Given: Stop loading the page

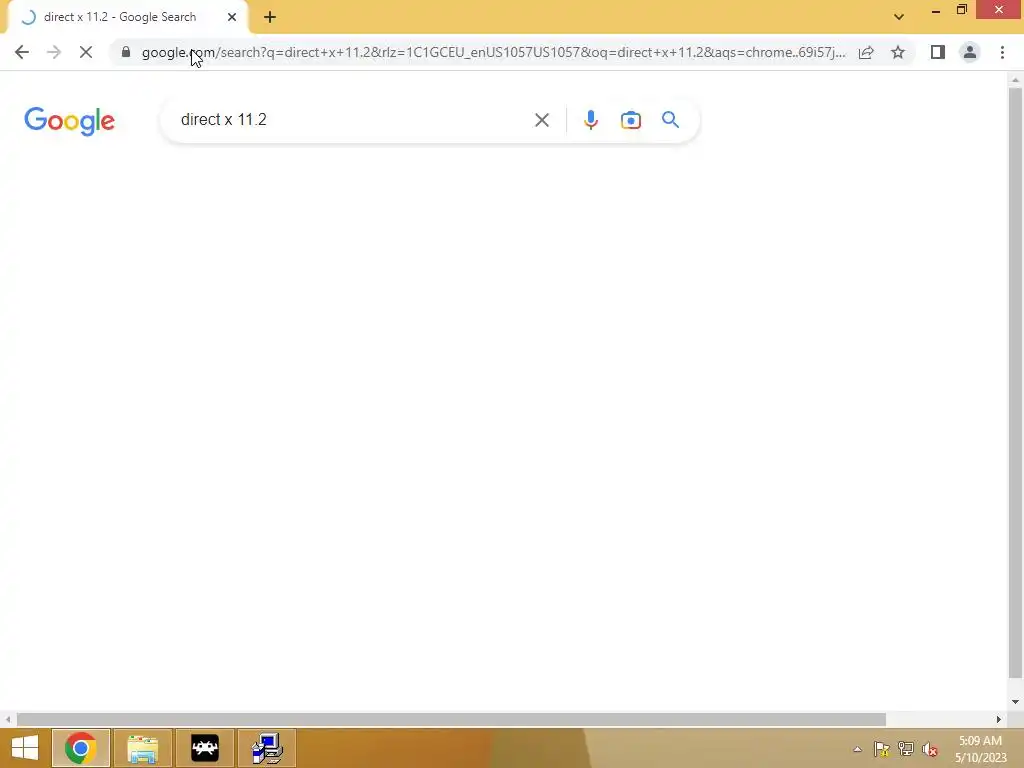Looking at the screenshot, I should click(x=86, y=52).
